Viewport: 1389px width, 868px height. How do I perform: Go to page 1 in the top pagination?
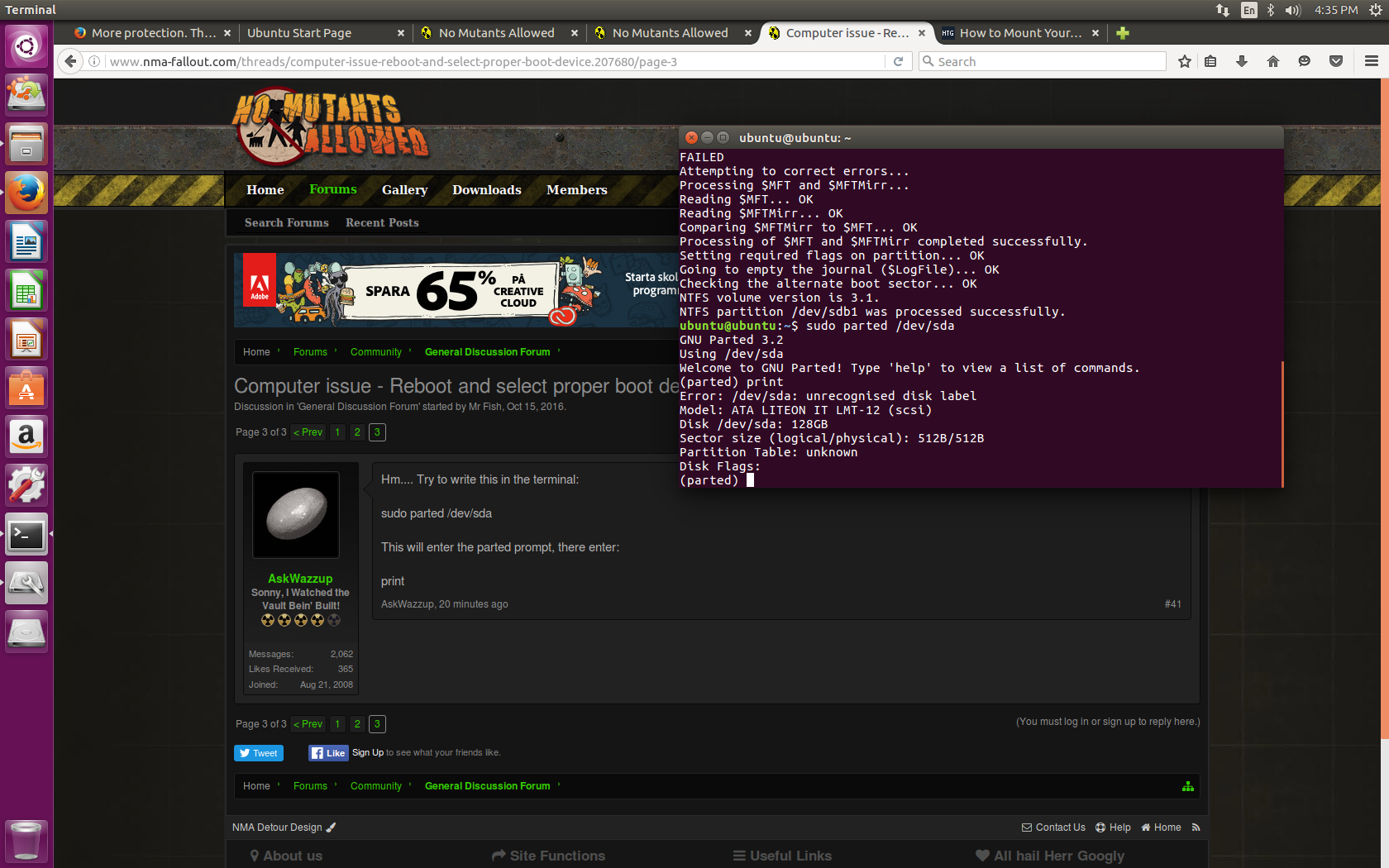[337, 432]
